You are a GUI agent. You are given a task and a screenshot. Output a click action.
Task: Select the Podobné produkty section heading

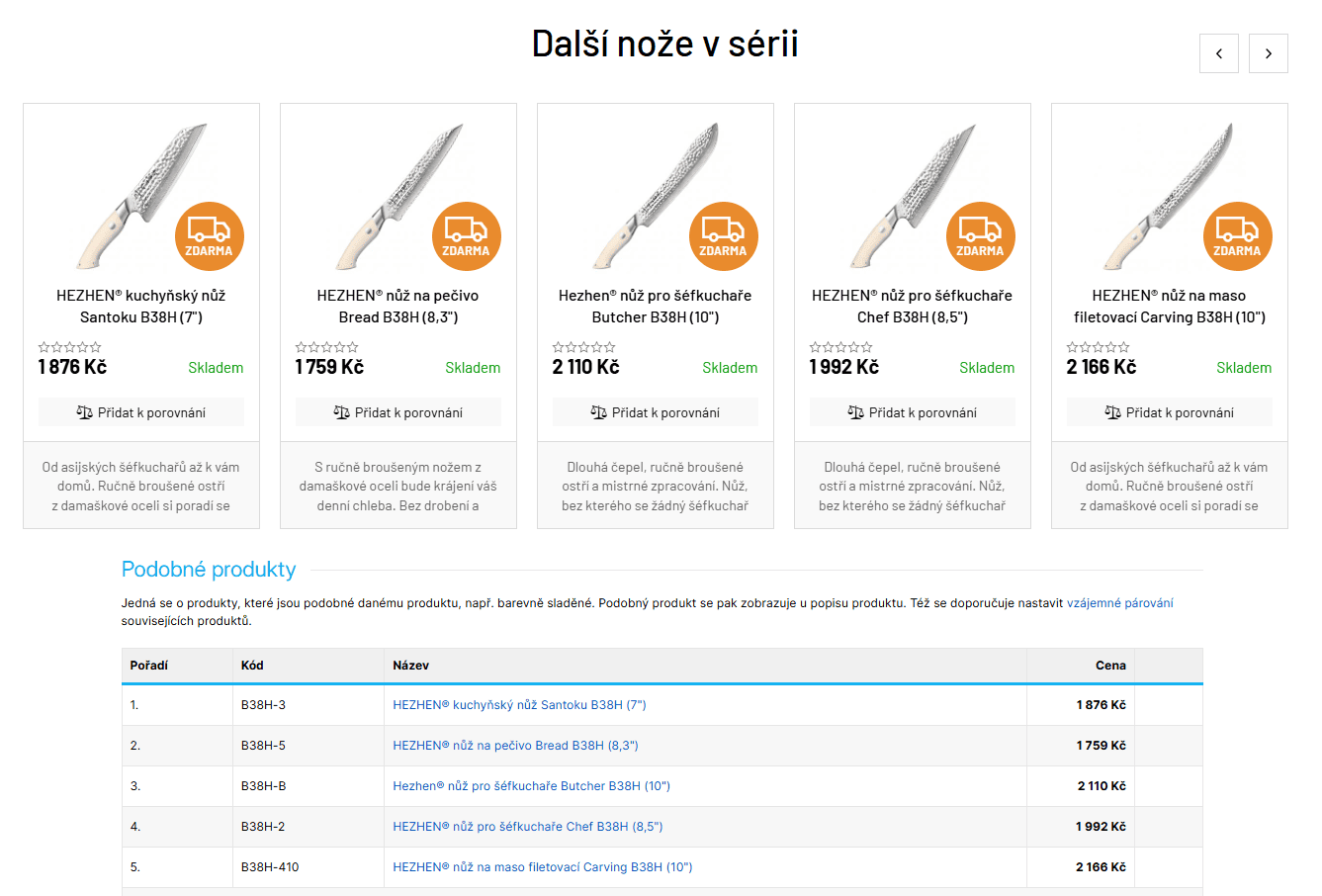click(209, 570)
